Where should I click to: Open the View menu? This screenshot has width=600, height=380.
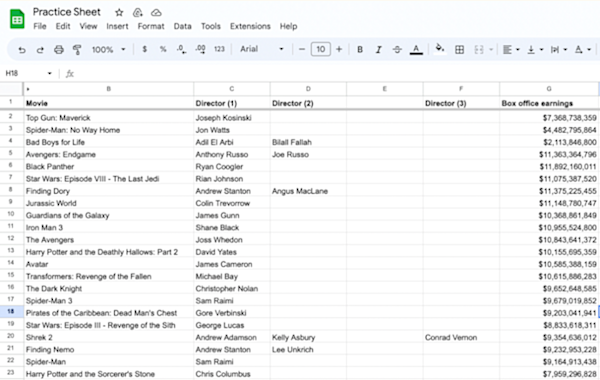[x=88, y=26]
